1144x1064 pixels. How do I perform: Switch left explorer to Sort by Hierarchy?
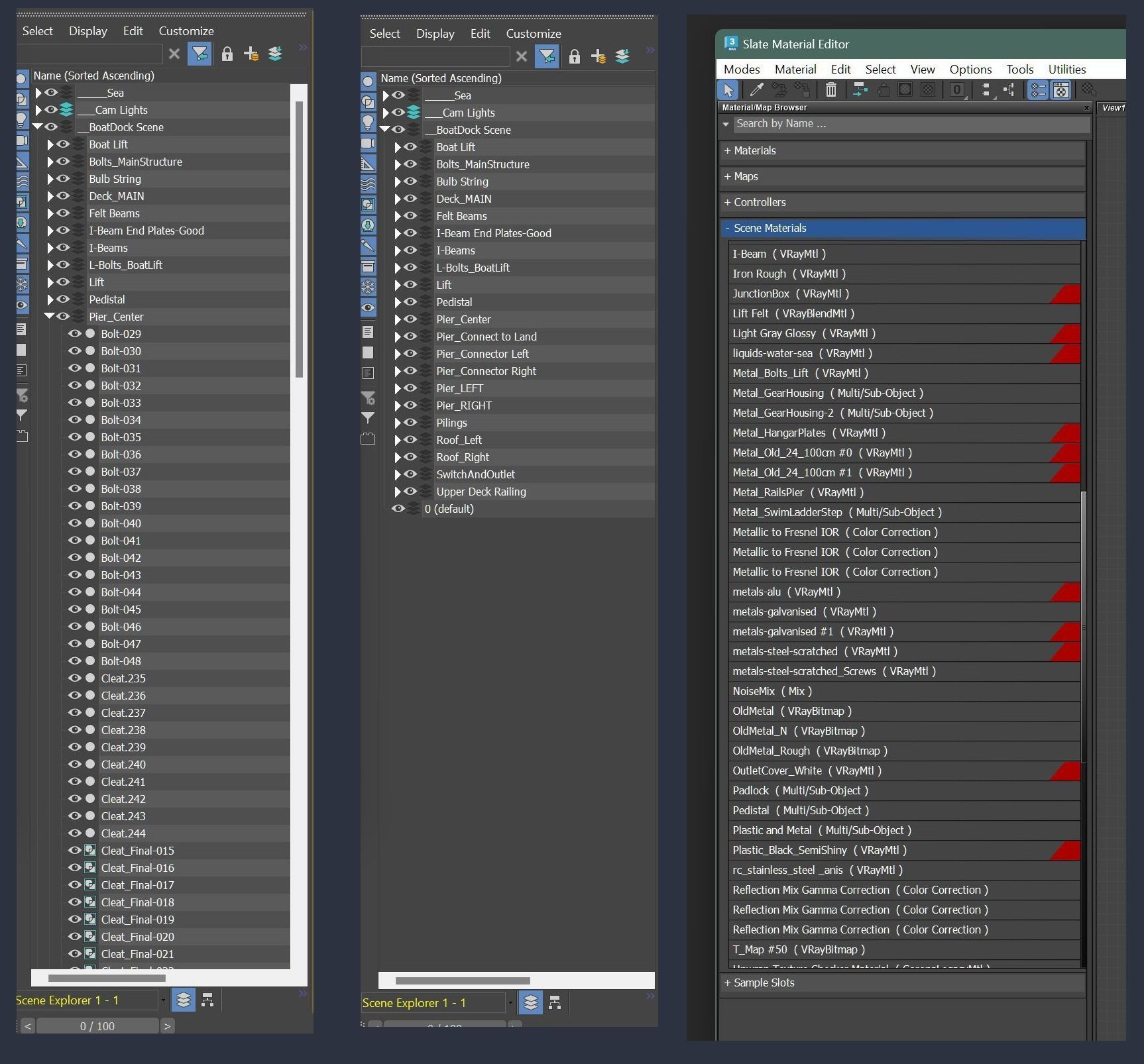208,1000
